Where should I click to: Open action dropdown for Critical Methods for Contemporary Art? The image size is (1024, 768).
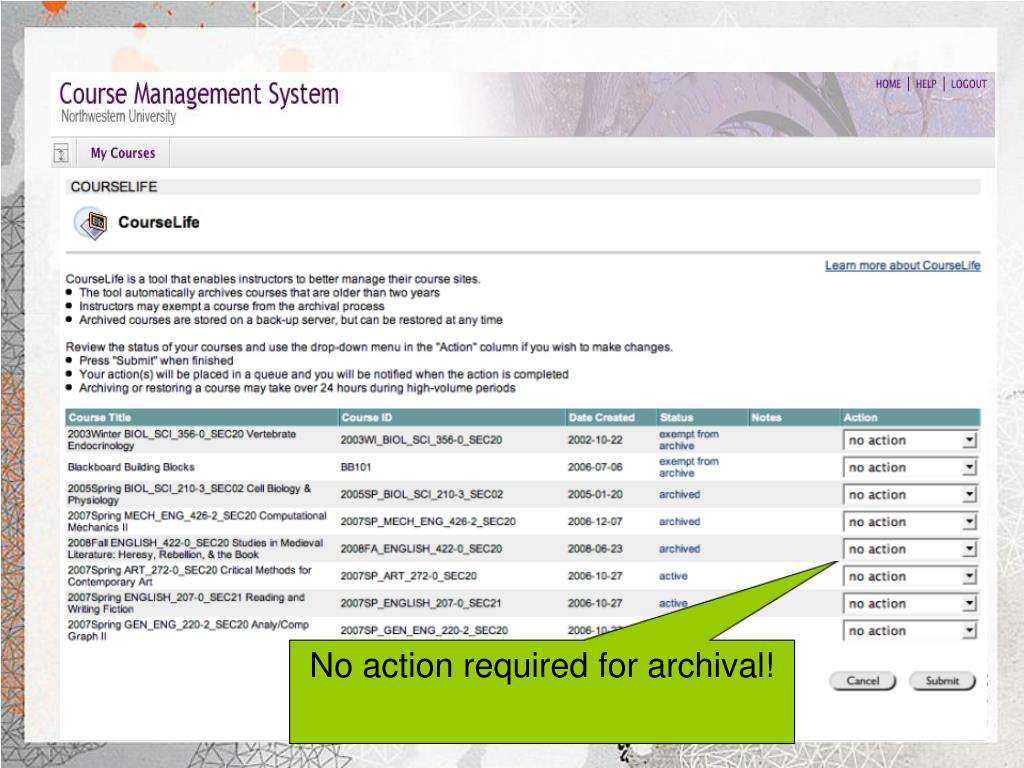[x=910, y=577]
